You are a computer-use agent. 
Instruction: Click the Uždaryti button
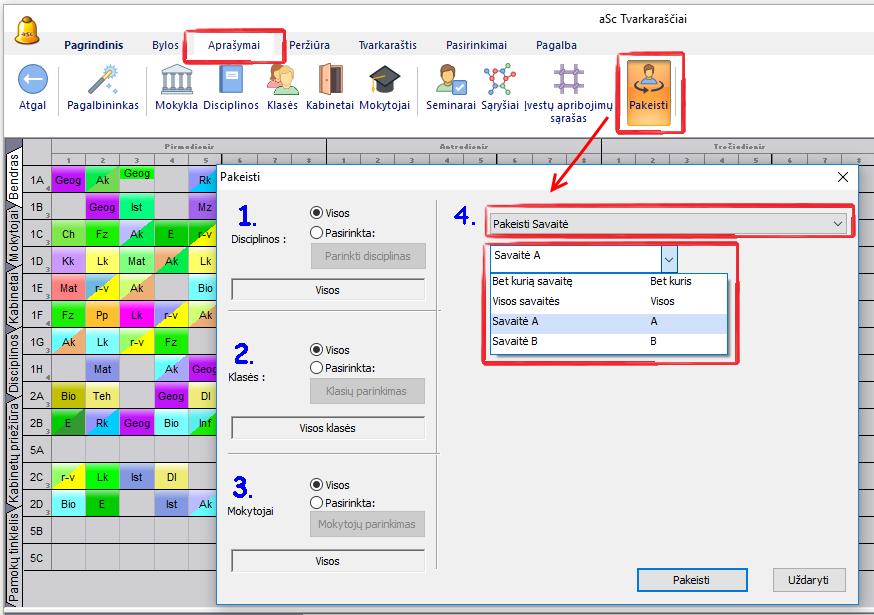[x=809, y=580]
